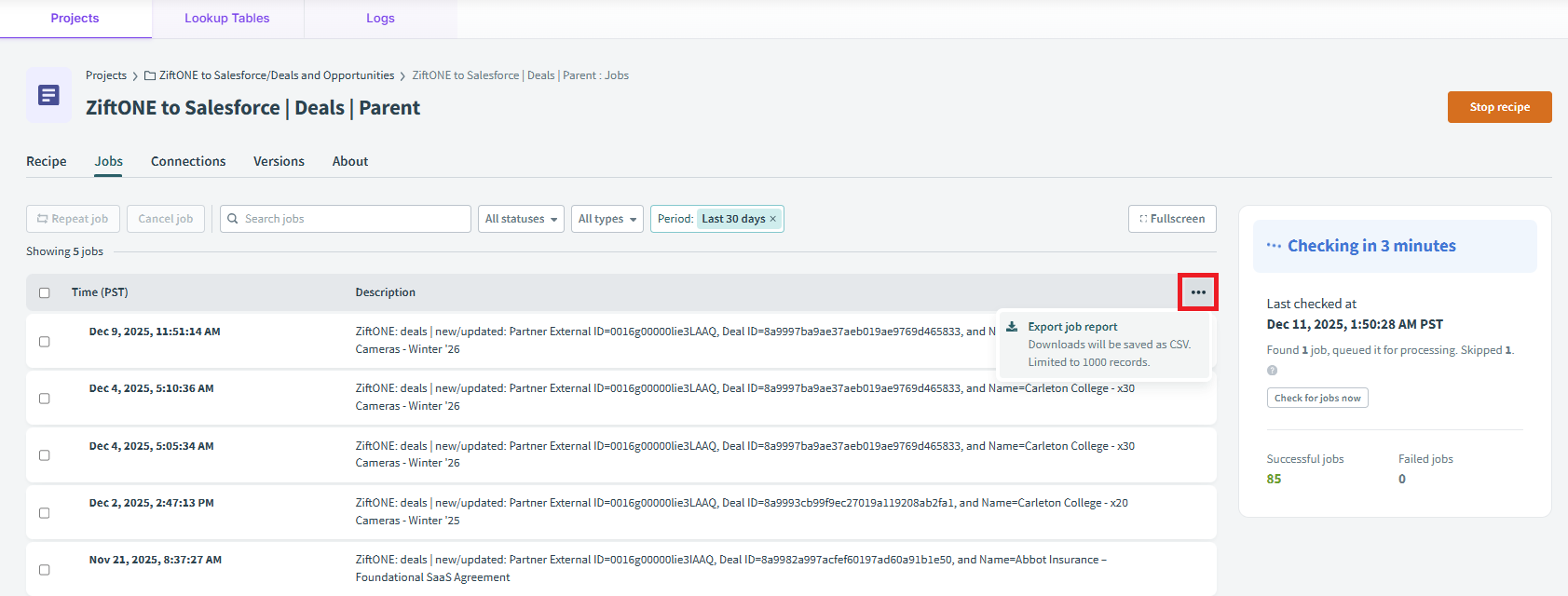The image size is (1568, 596).
Task: Click the Failed jobs count 0
Action: (1402, 479)
